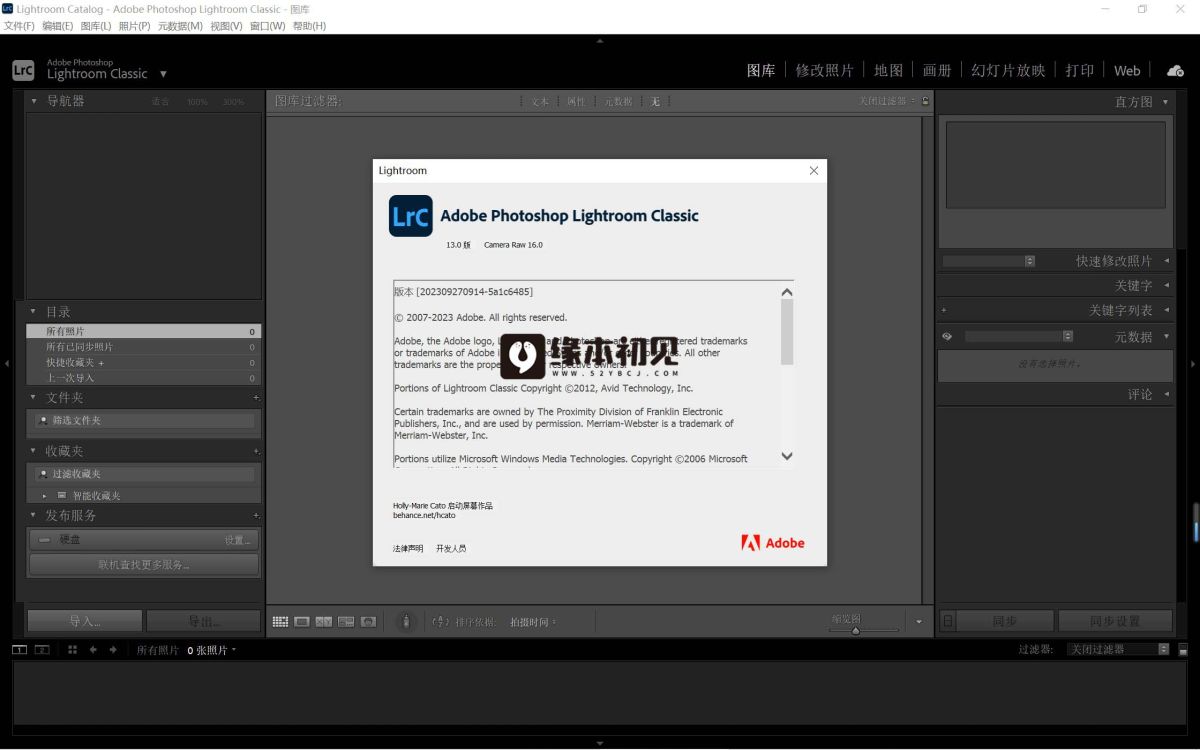
Task: Open People view face icon
Action: click(368, 622)
